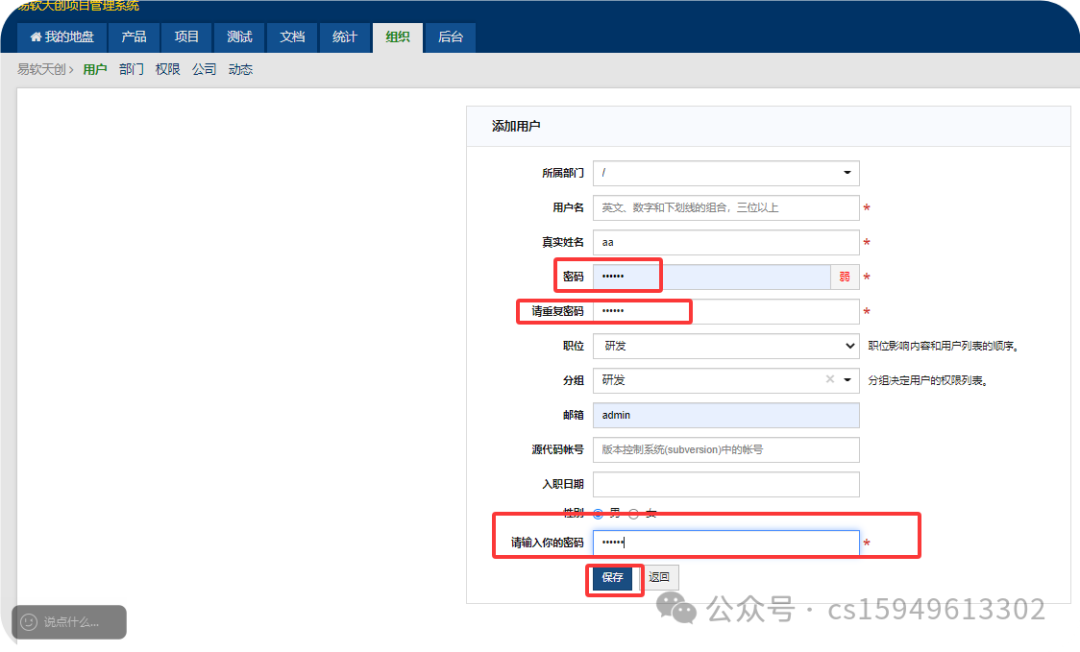1080x652 pixels.
Task: Open the 动态 submenu link
Action: 240,70
